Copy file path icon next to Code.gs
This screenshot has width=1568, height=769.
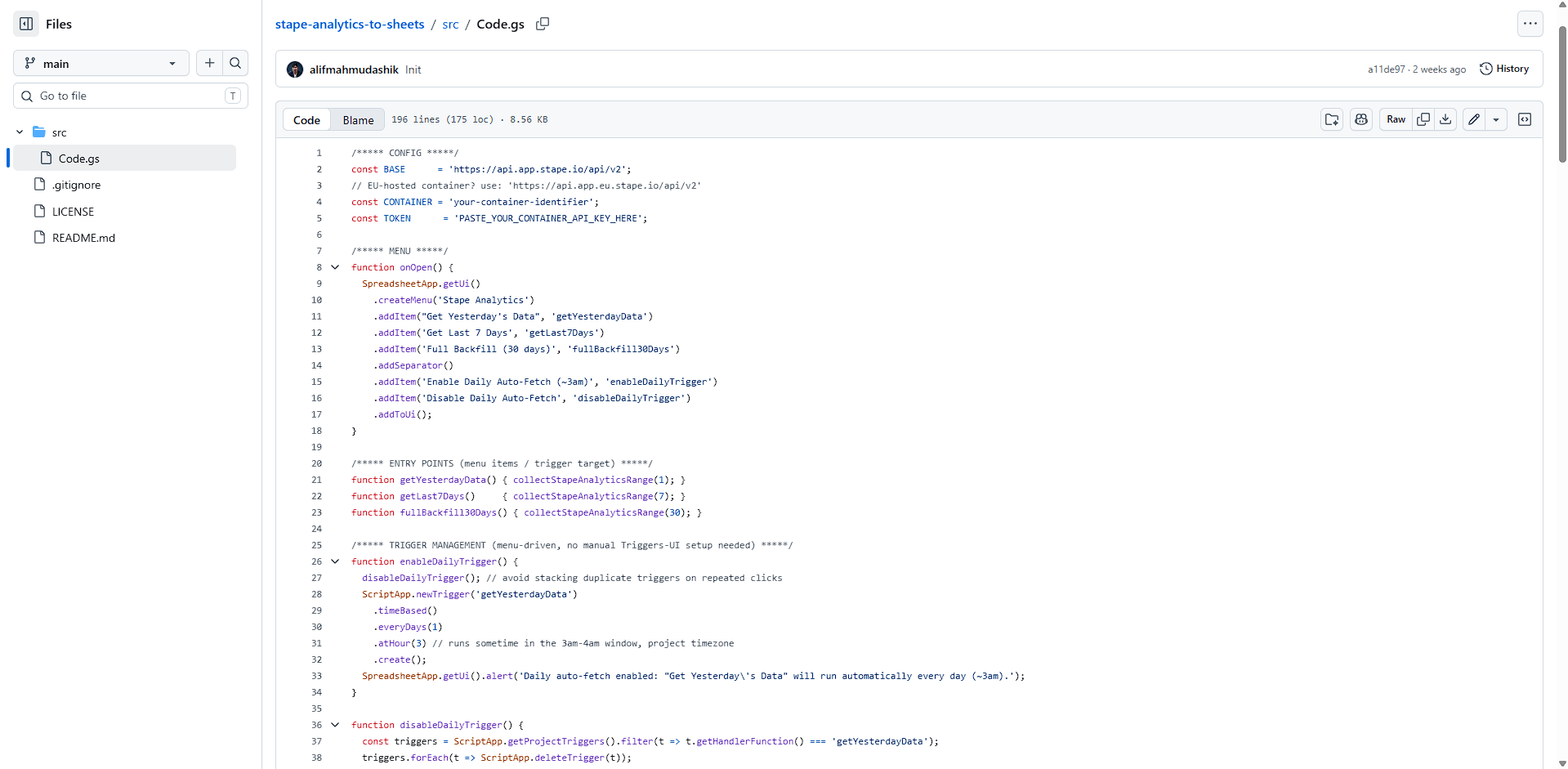tap(543, 24)
